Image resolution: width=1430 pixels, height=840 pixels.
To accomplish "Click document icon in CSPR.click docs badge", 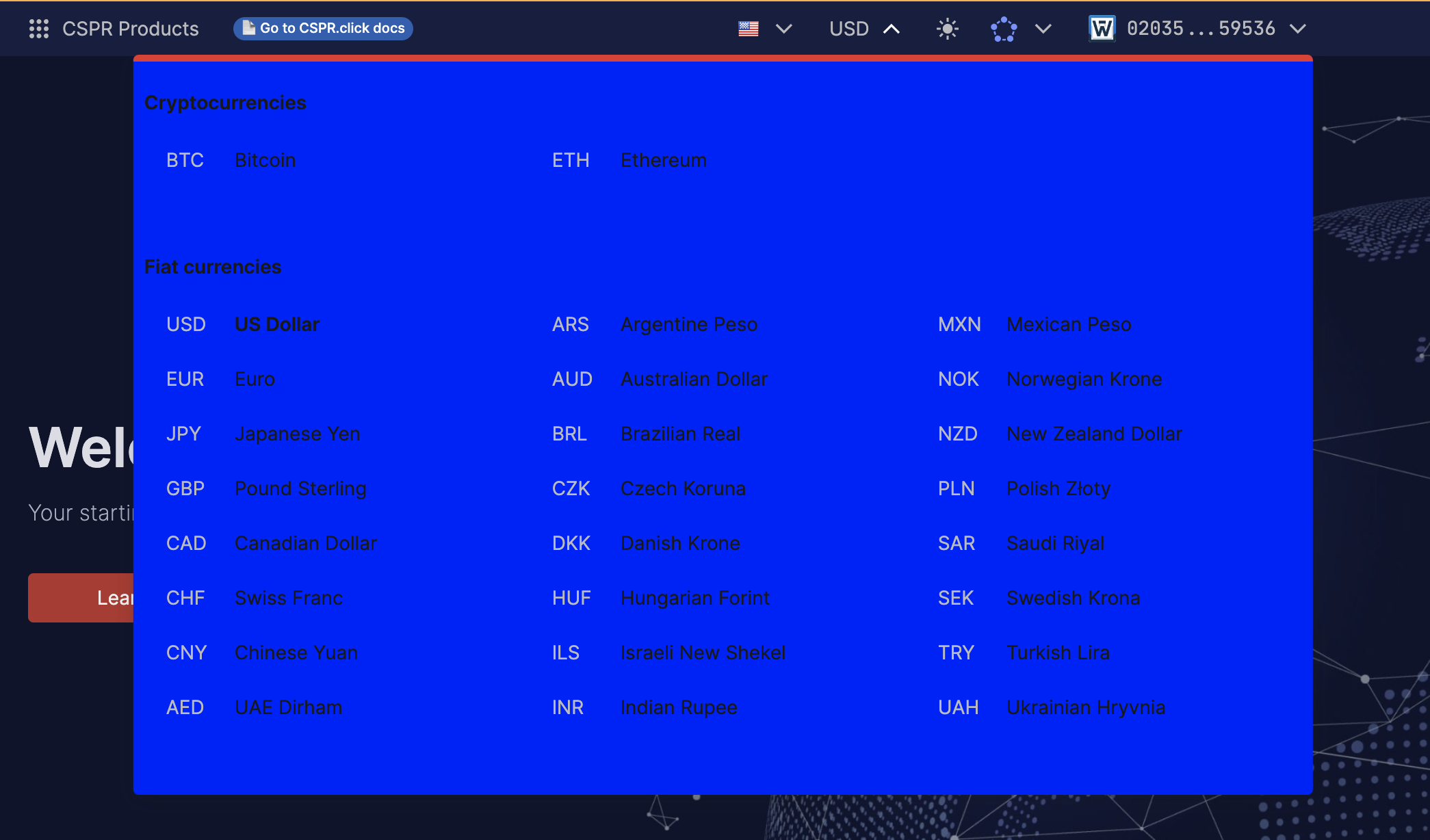I will (x=249, y=28).
